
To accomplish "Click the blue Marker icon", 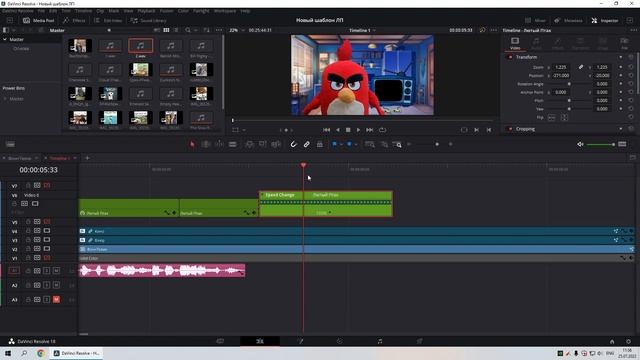I will pos(349,144).
